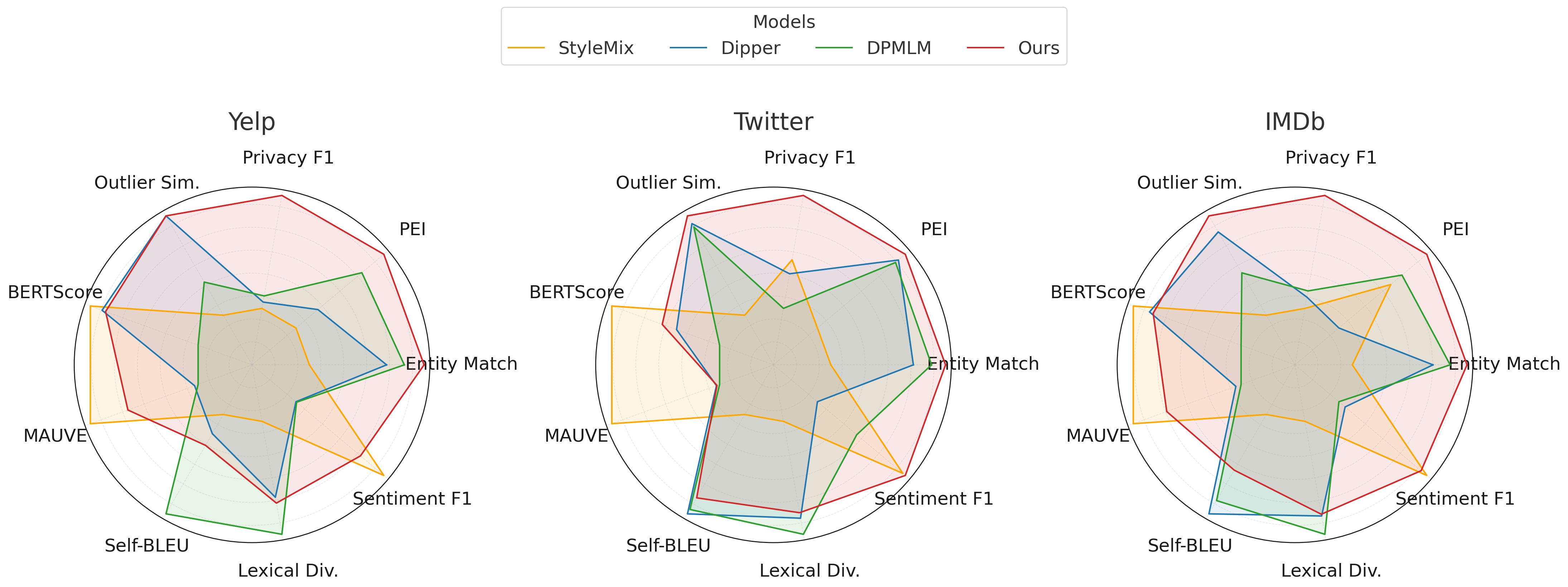Click BERTScore label on Yelp chart
Image resolution: width=1568 pixels, height=587 pixels.
tap(55, 292)
